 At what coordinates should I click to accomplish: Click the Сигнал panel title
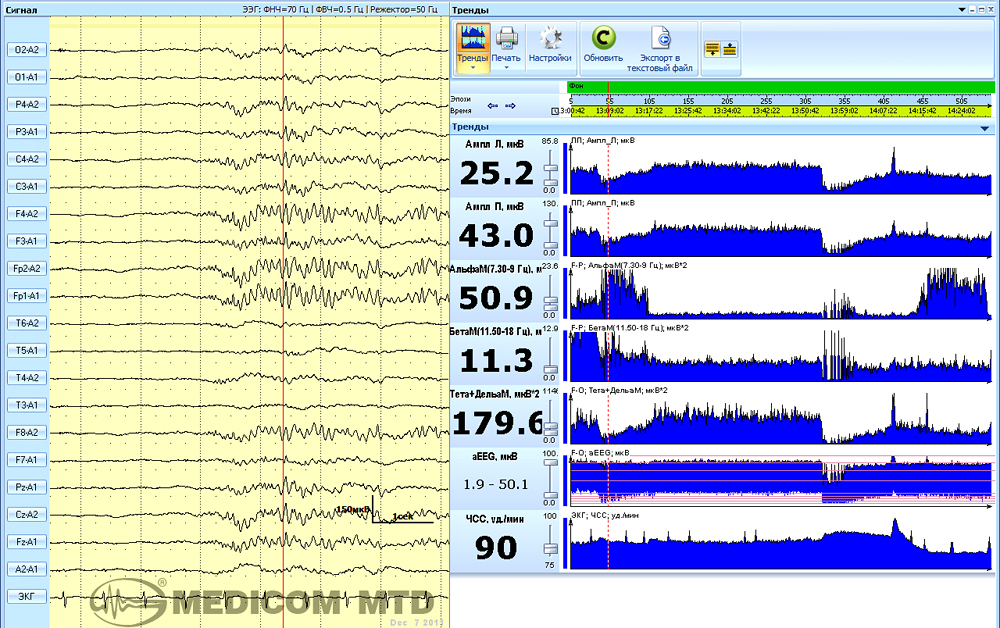click(x=21, y=10)
